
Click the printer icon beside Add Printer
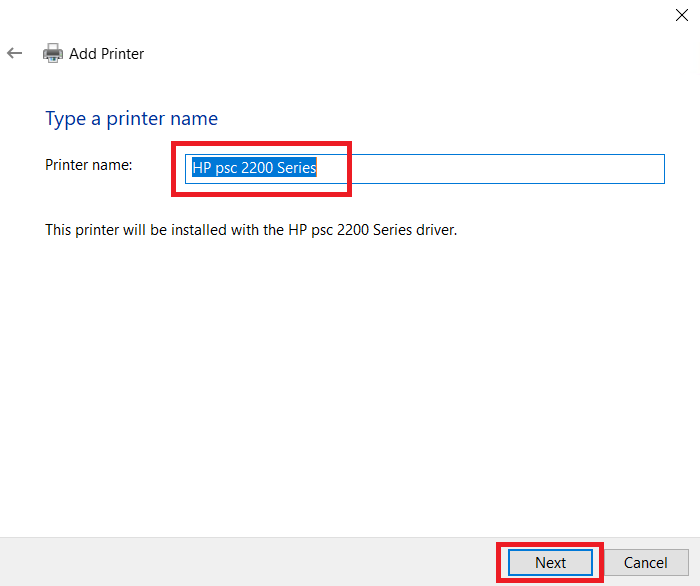click(x=52, y=54)
